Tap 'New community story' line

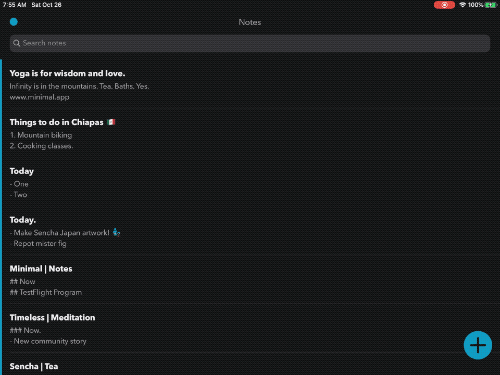(48, 341)
